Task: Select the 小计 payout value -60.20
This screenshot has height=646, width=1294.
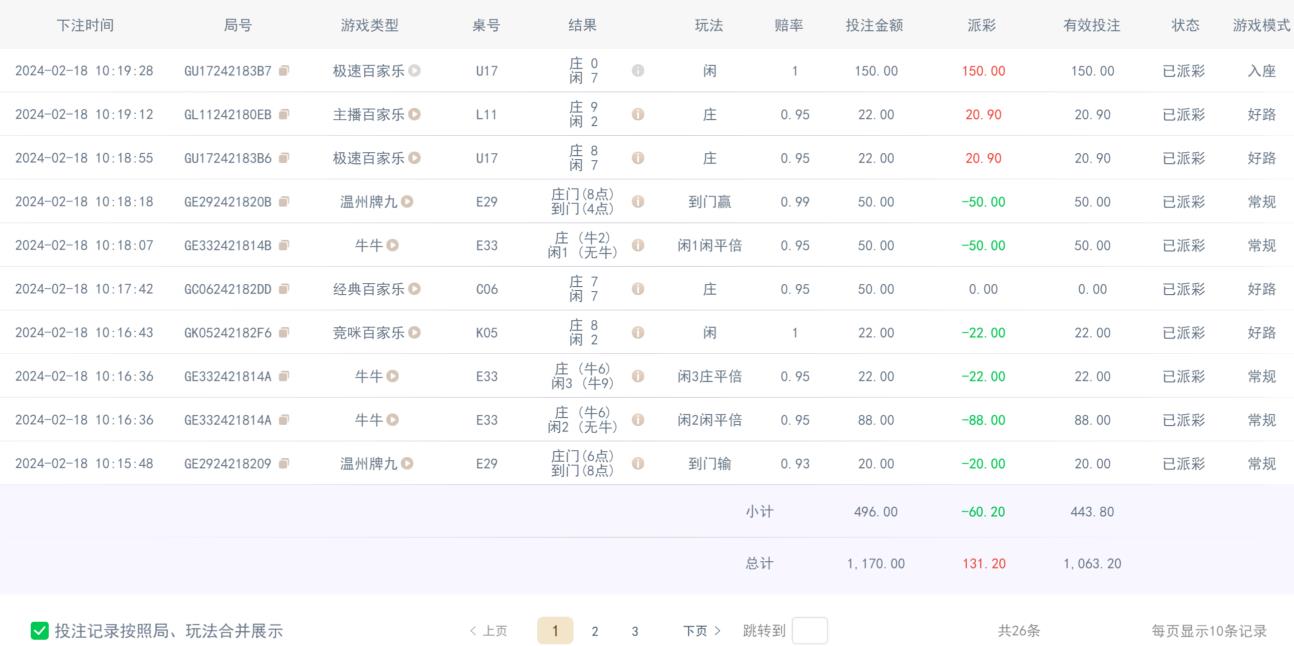Action: 983,512
